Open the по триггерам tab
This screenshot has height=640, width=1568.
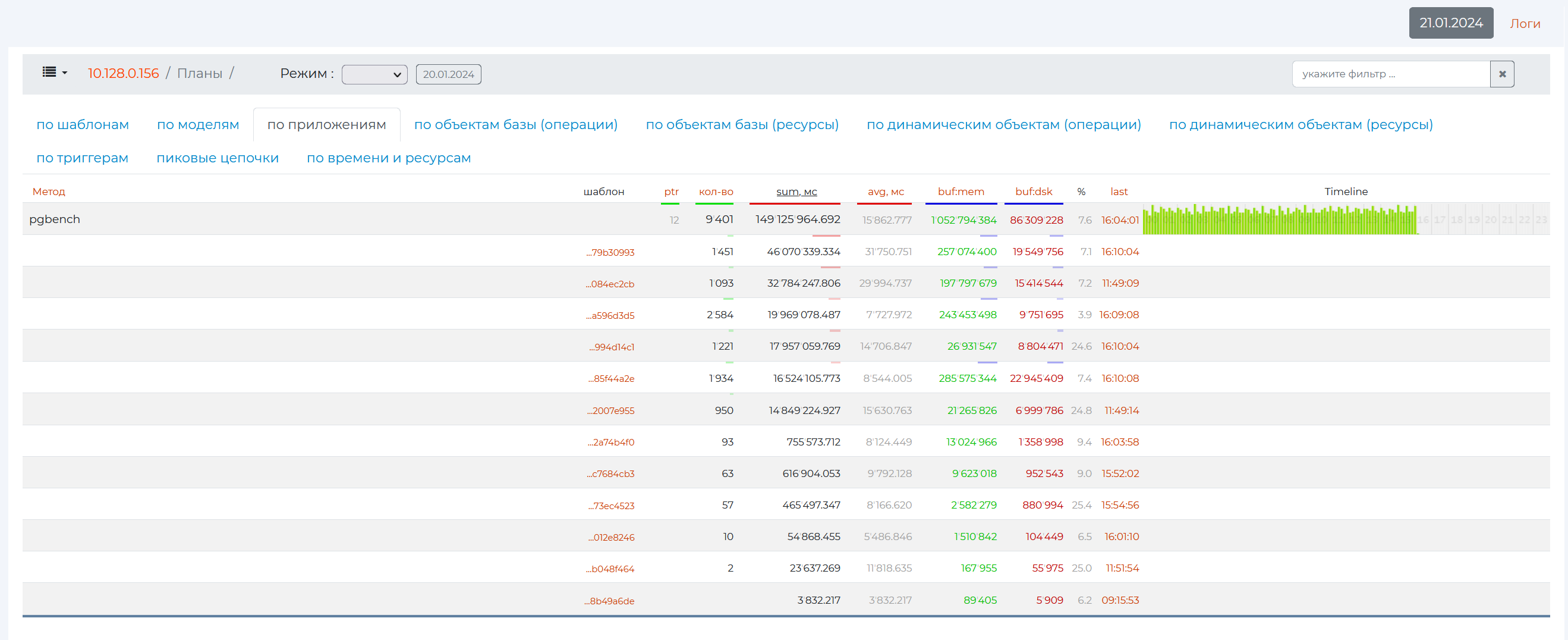click(82, 158)
